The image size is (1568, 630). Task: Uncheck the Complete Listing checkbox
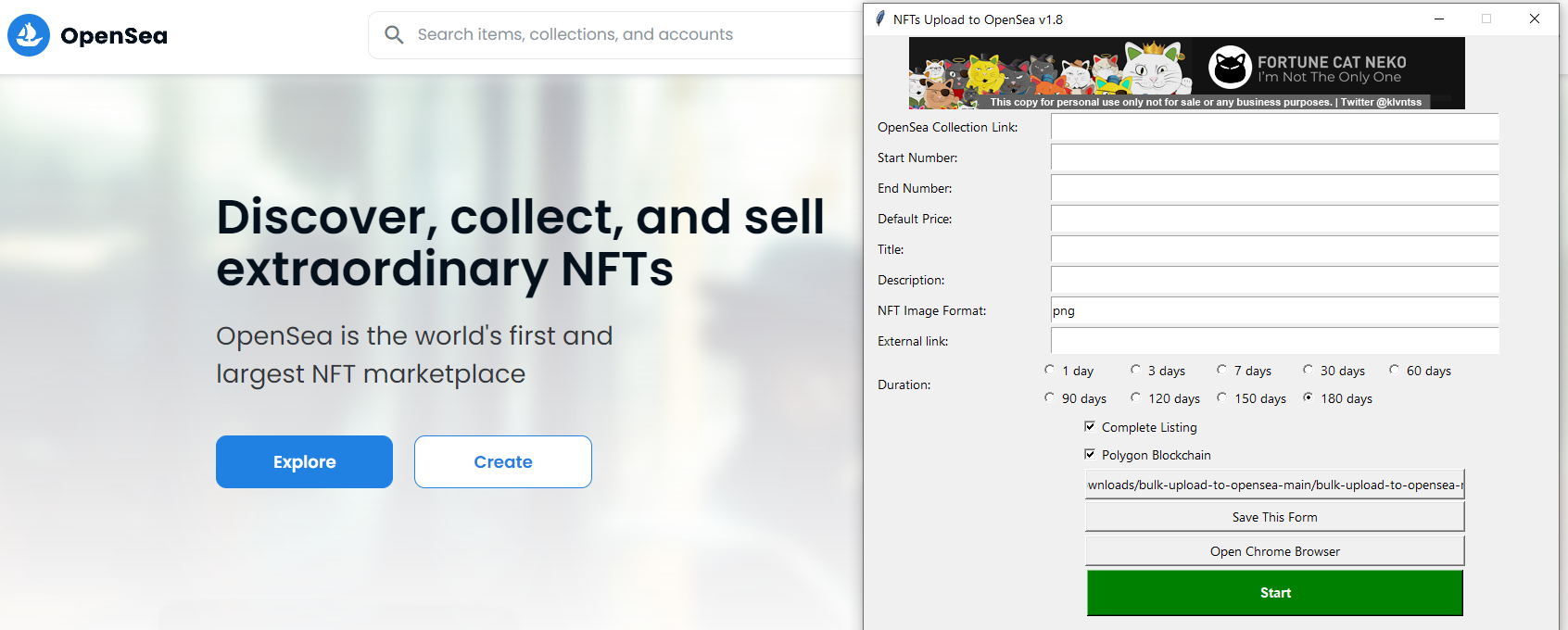click(x=1090, y=426)
